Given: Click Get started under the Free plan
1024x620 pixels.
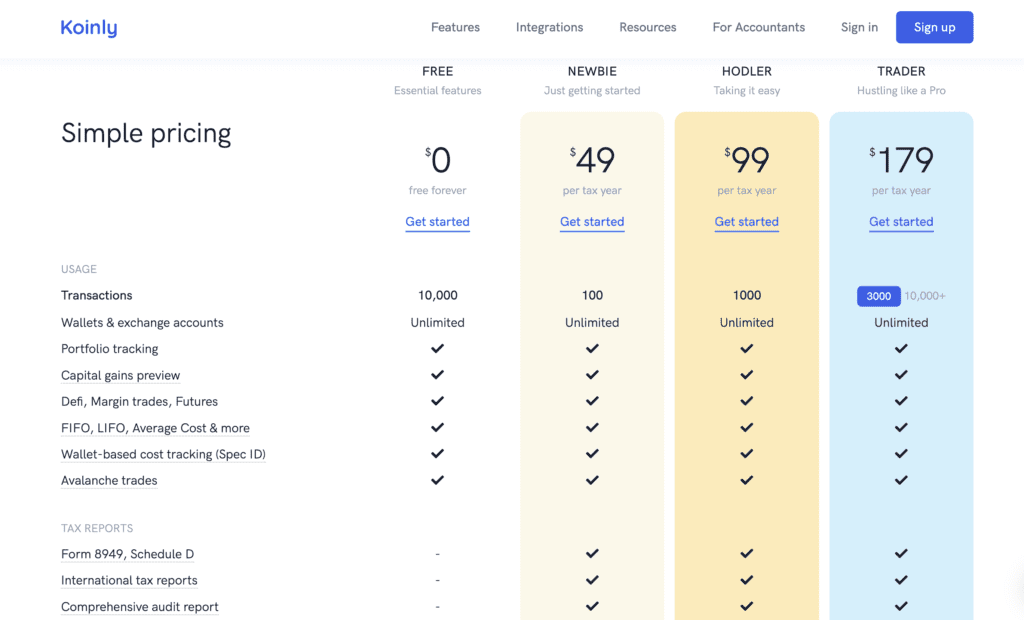Looking at the screenshot, I should tap(438, 222).
